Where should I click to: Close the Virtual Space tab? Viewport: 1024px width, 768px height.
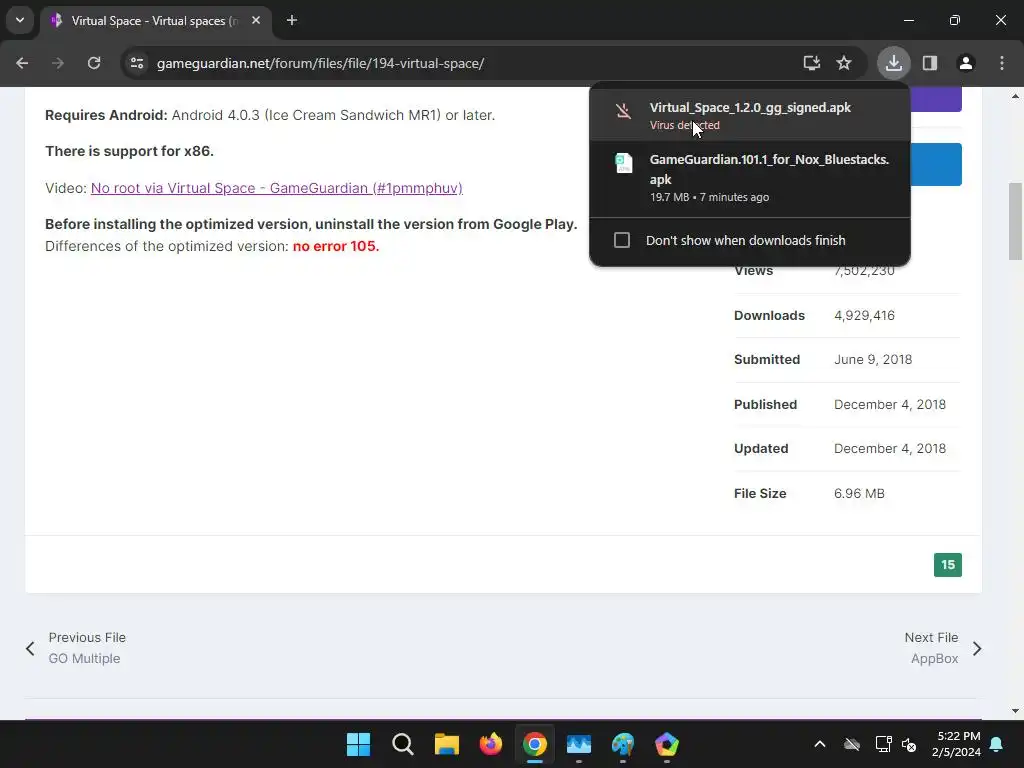[256, 21]
